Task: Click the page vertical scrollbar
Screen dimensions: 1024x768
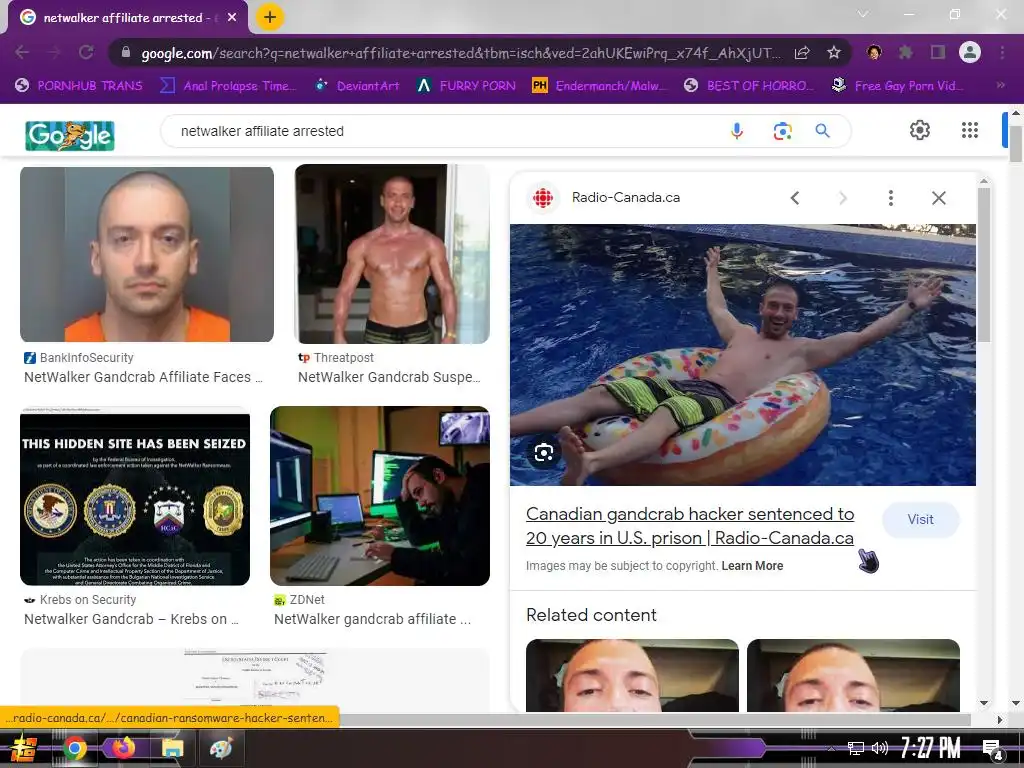Action: point(1016,144)
